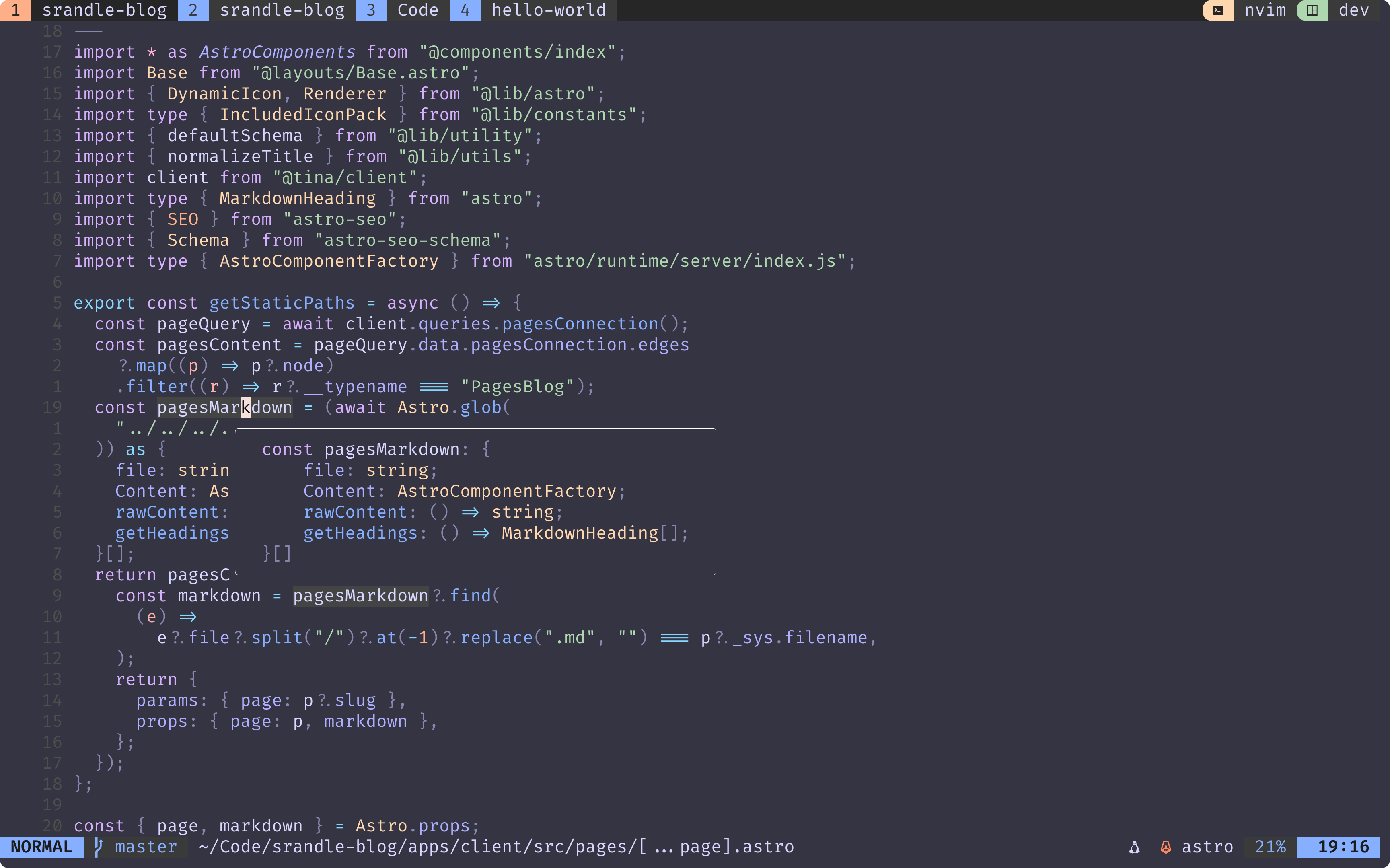Viewport: 1390px width, 868px height.
Task: Click the master branch name in statusline
Action: 146,847
